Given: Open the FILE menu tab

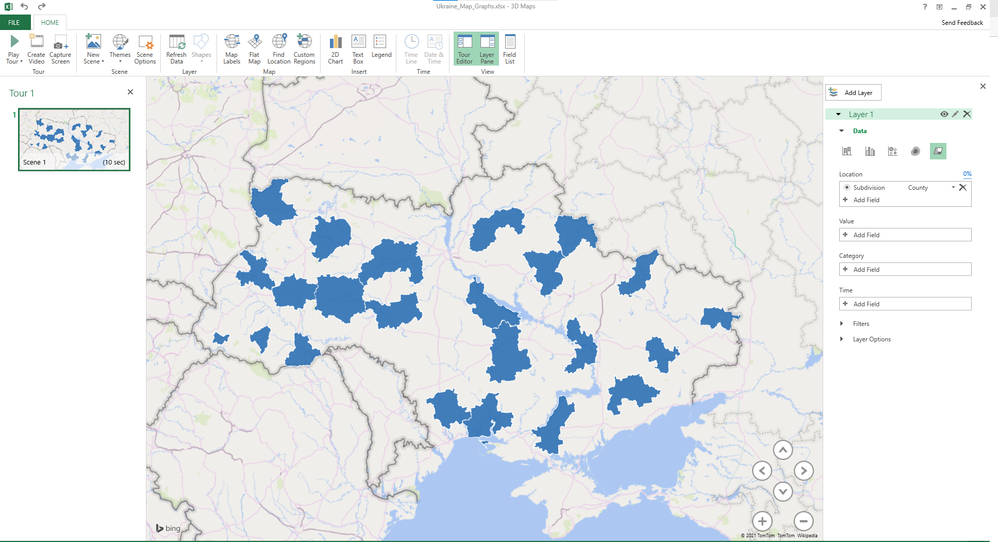Looking at the screenshot, I should (14, 22).
